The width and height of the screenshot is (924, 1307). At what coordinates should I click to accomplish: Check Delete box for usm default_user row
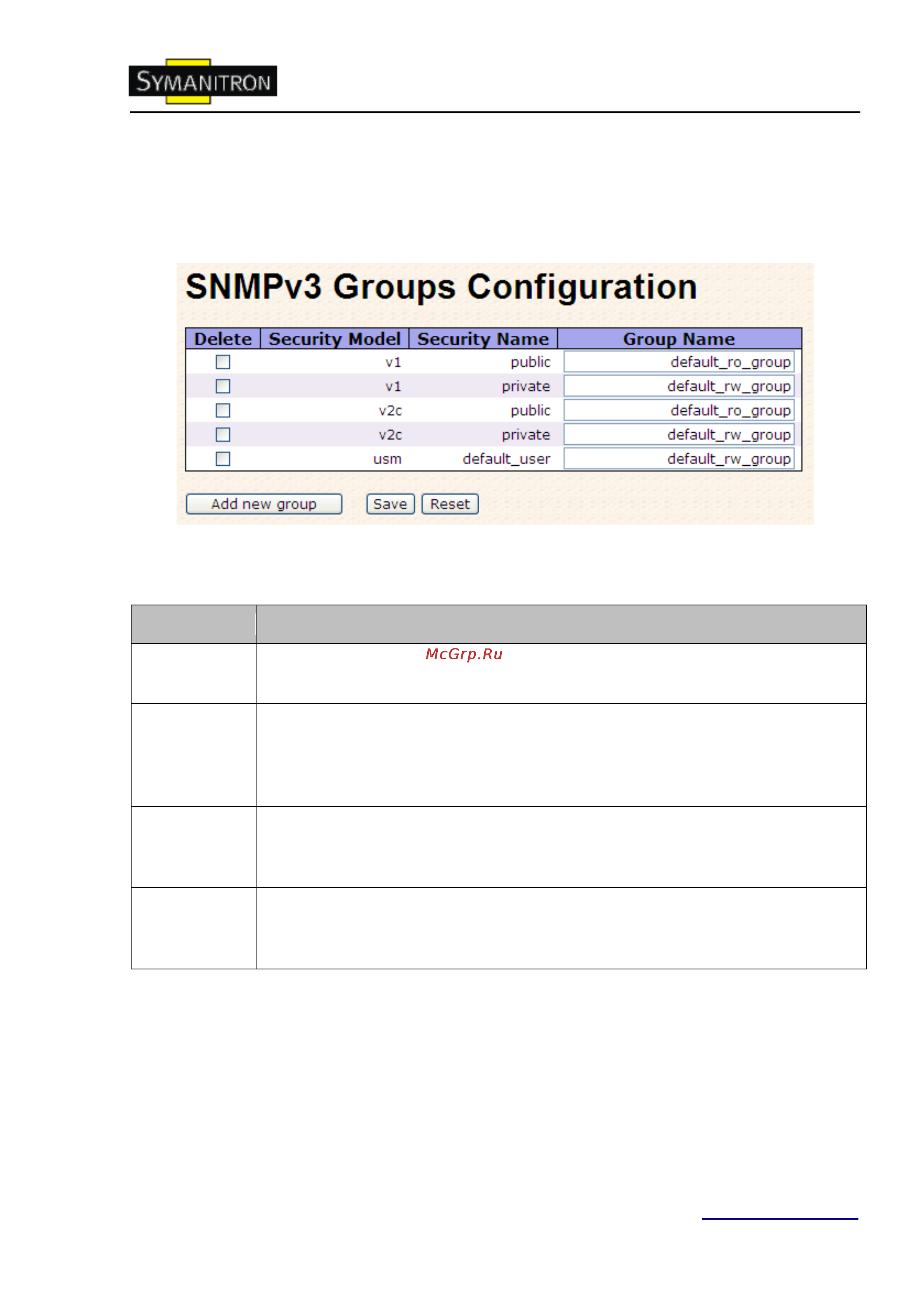tap(223, 459)
